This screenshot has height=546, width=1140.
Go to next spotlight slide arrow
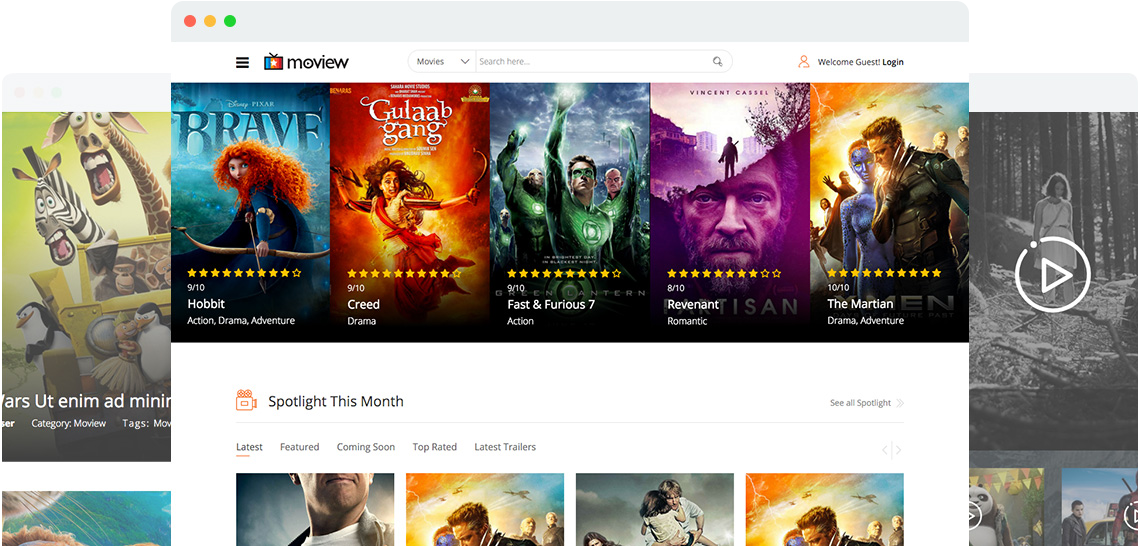tap(899, 450)
